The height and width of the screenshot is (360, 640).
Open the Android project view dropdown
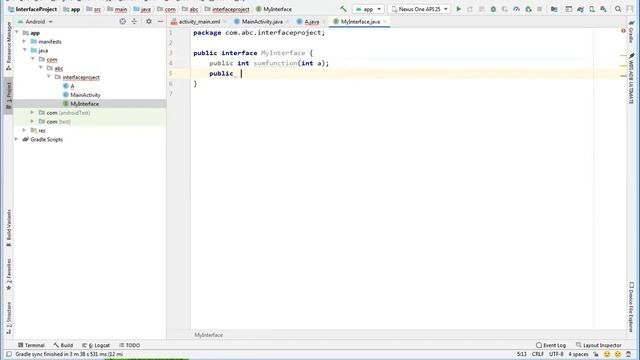[x=35, y=22]
